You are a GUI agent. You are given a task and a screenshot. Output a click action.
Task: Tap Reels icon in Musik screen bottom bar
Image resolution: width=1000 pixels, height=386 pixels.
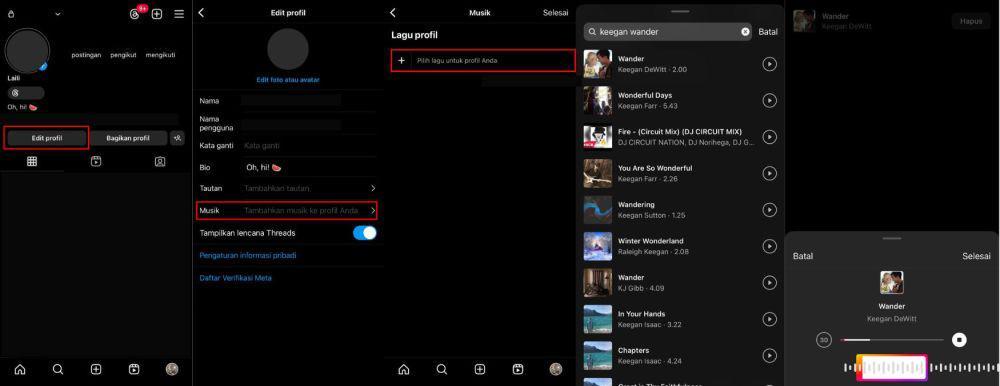pyautogui.click(x=518, y=369)
